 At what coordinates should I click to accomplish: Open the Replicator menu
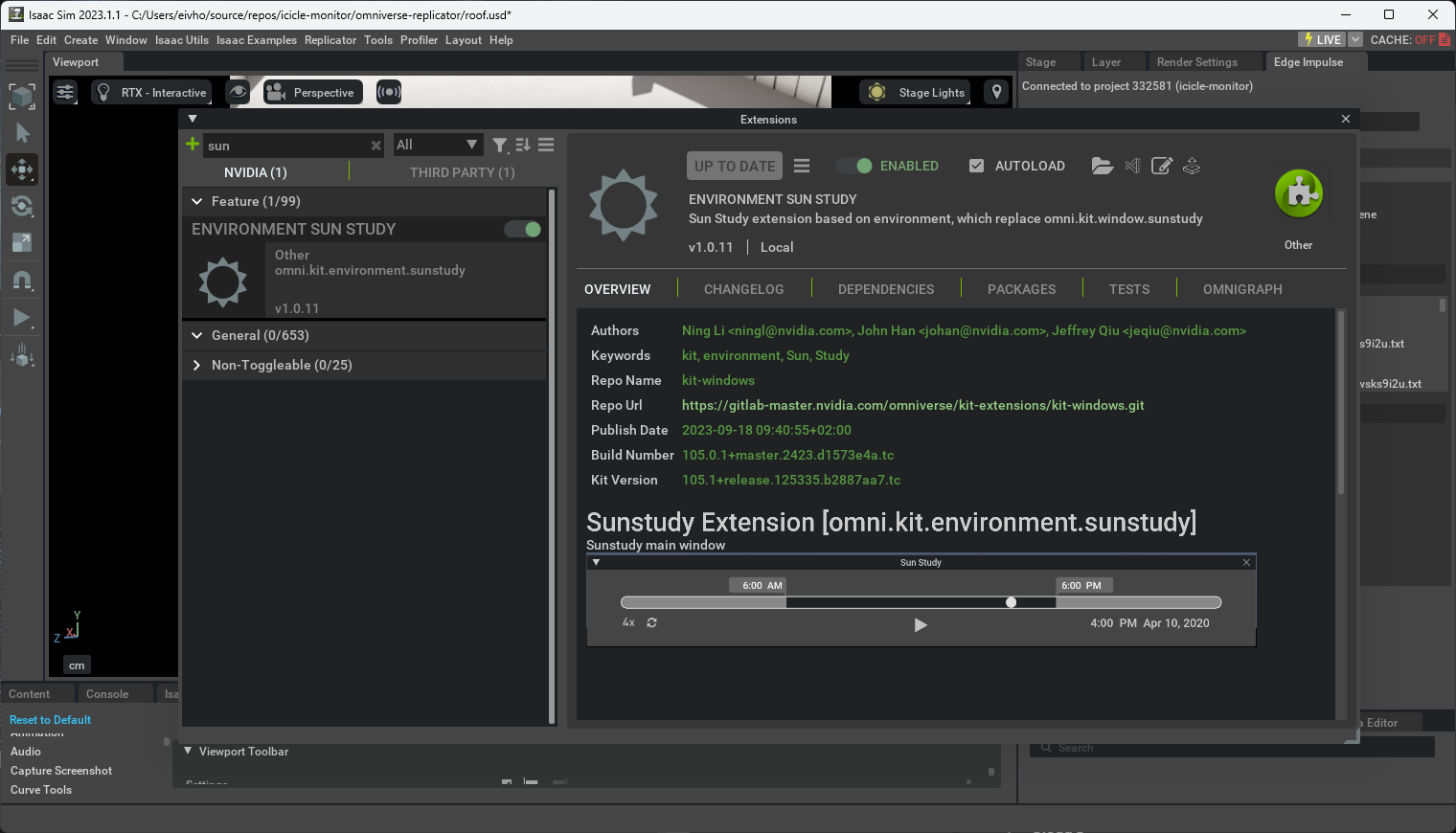330,40
